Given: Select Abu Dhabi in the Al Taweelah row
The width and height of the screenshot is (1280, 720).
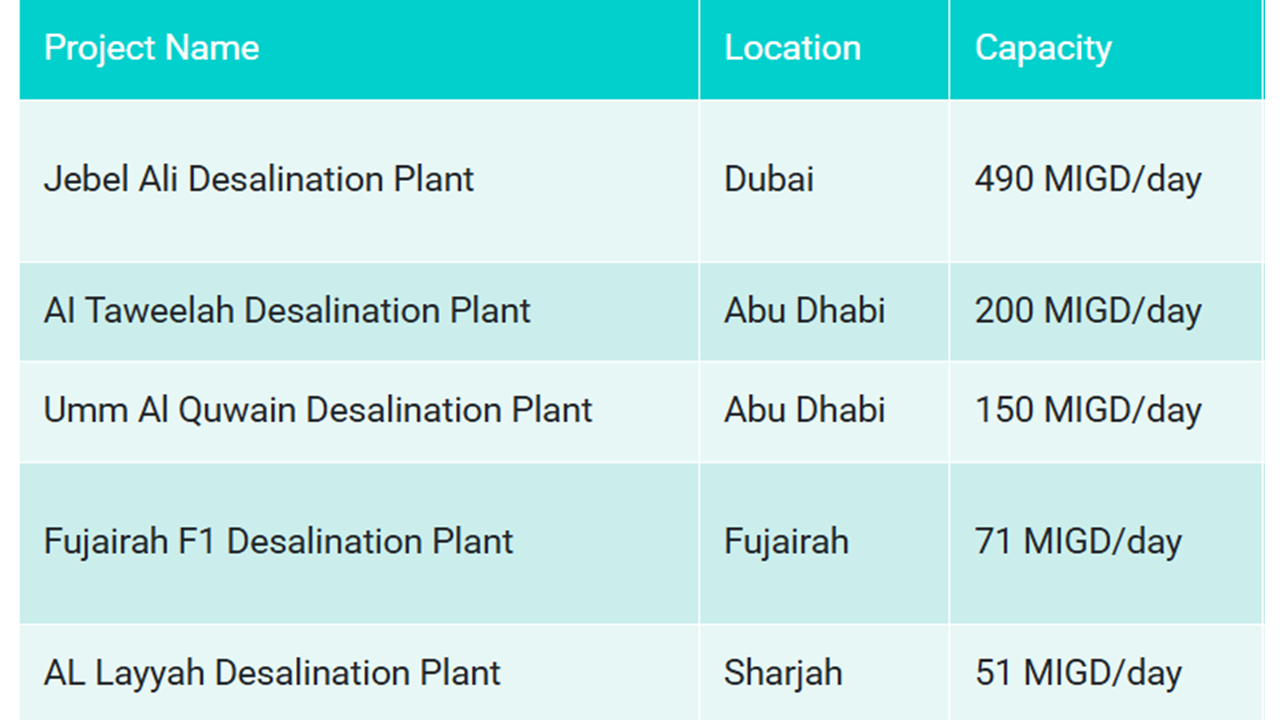Looking at the screenshot, I should pos(805,311).
